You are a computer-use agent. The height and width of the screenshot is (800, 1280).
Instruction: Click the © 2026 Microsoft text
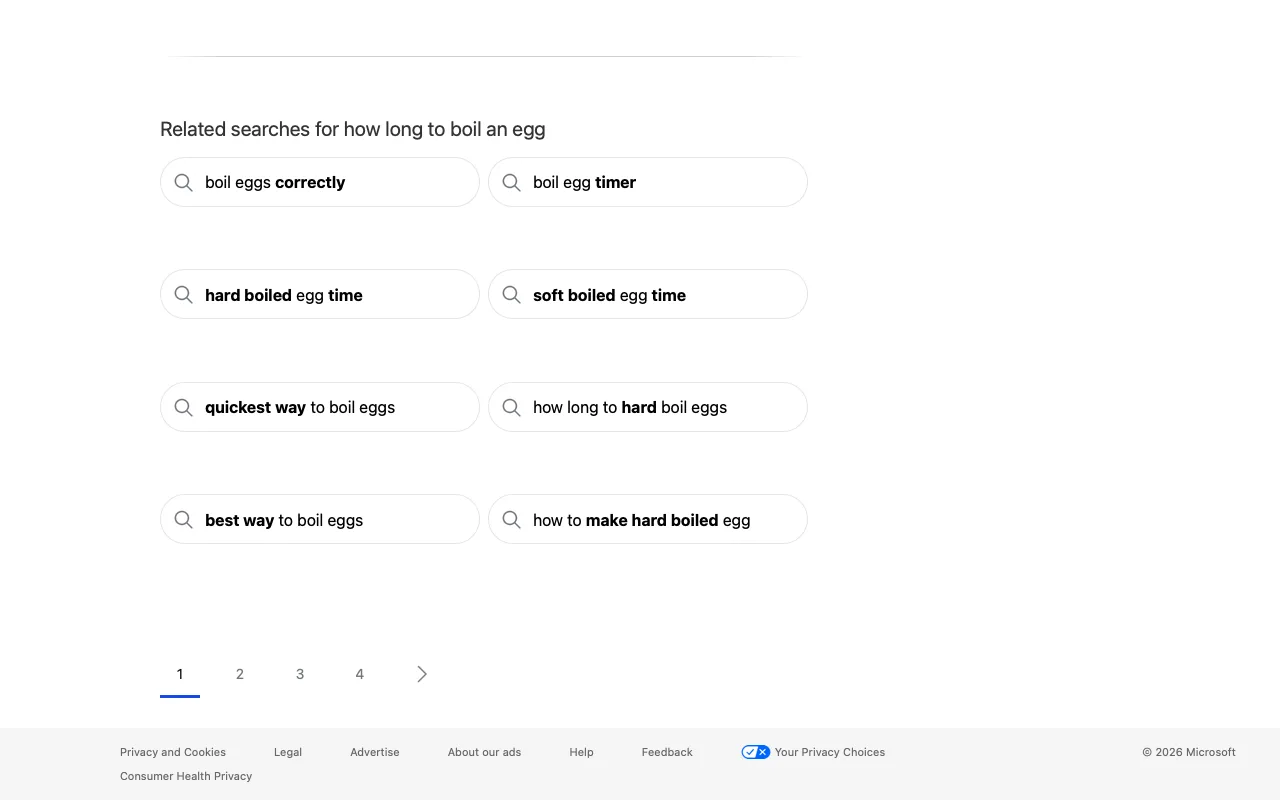(x=1189, y=752)
